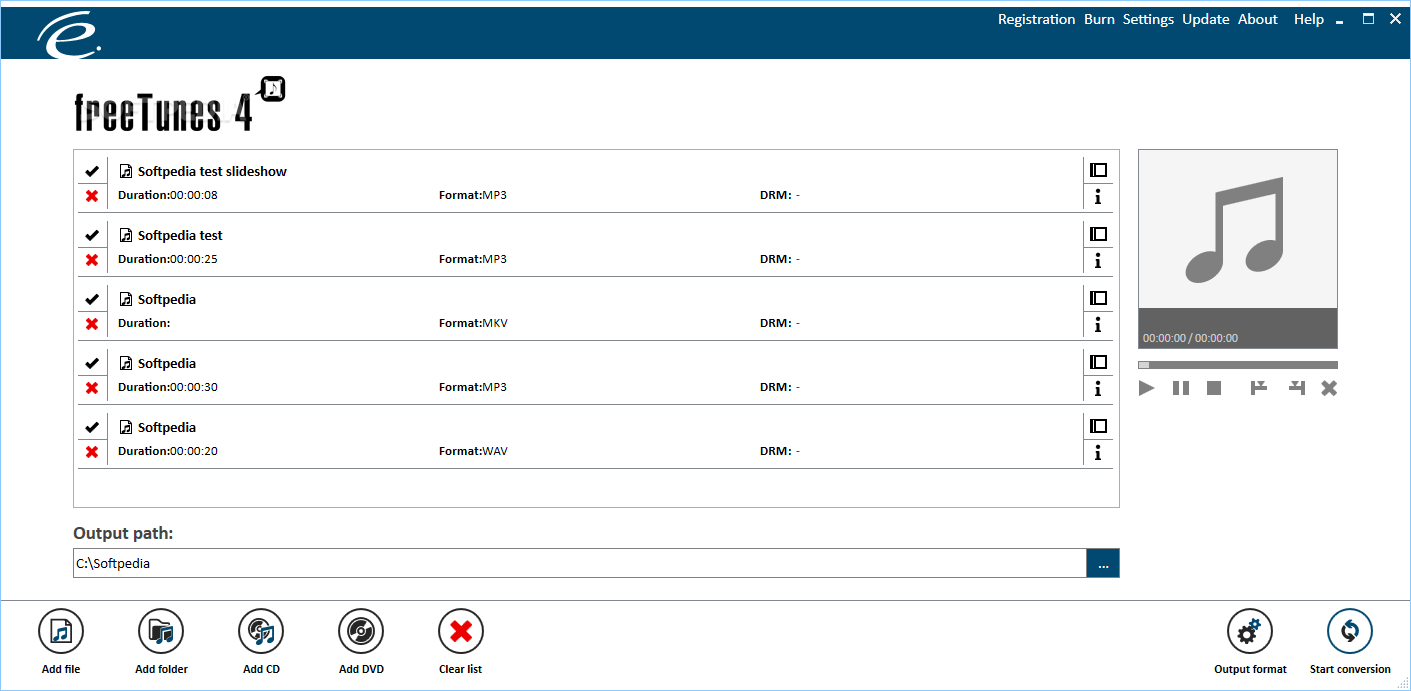Toggle checkmark for the WAV entry
This screenshot has height=691, width=1411.
[x=92, y=427]
